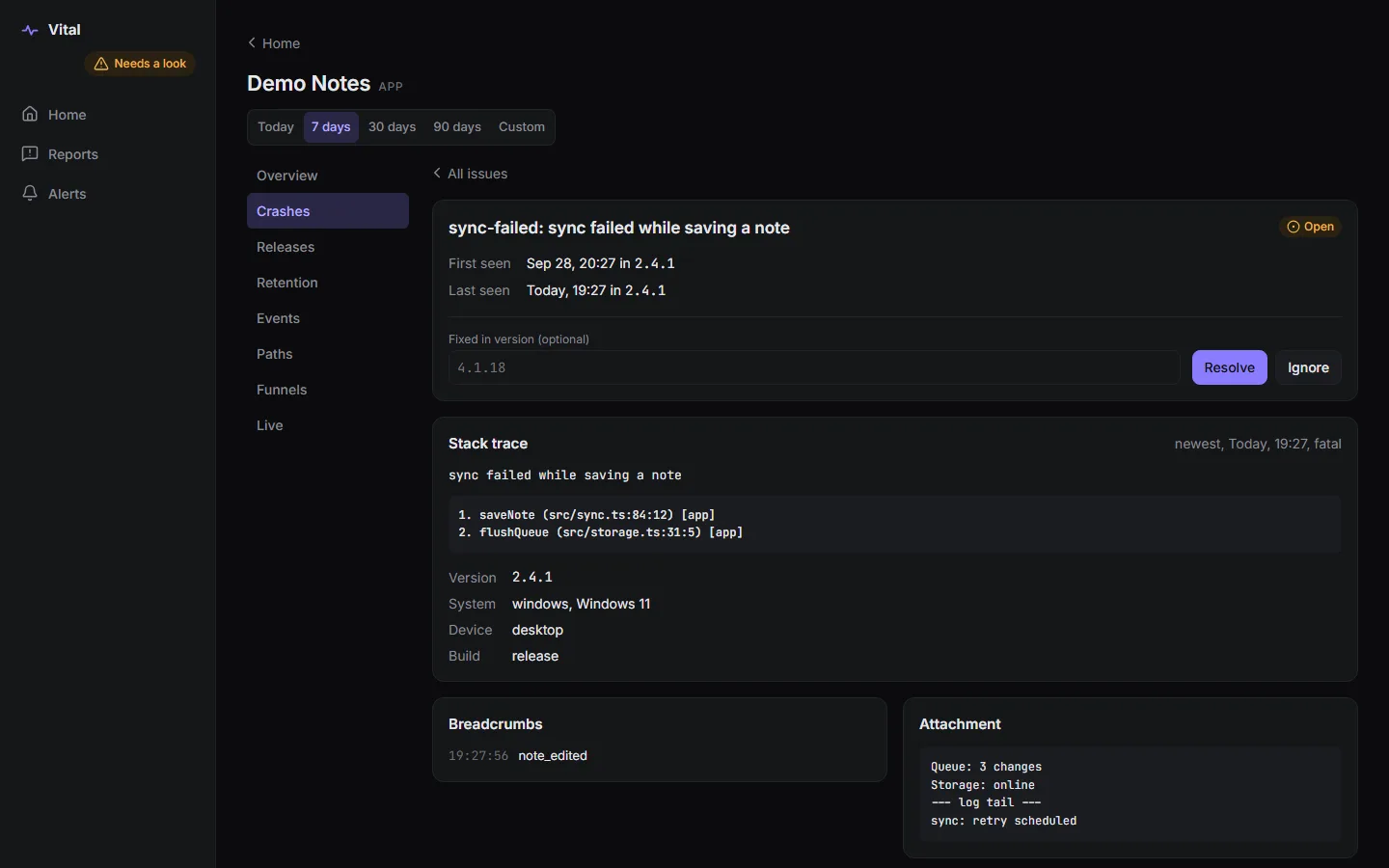The height and width of the screenshot is (868, 1389).
Task: Open the Live section
Action: (328, 425)
